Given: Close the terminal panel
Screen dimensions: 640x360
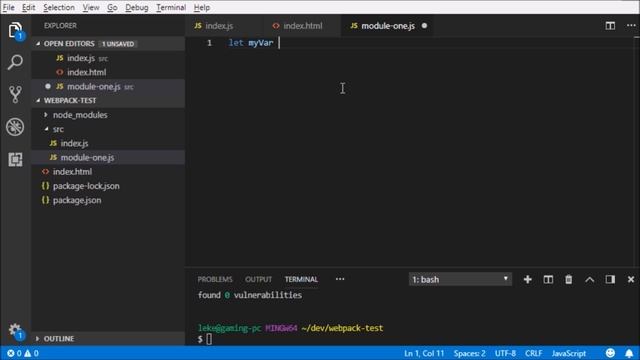Looking at the screenshot, I should [631, 280].
